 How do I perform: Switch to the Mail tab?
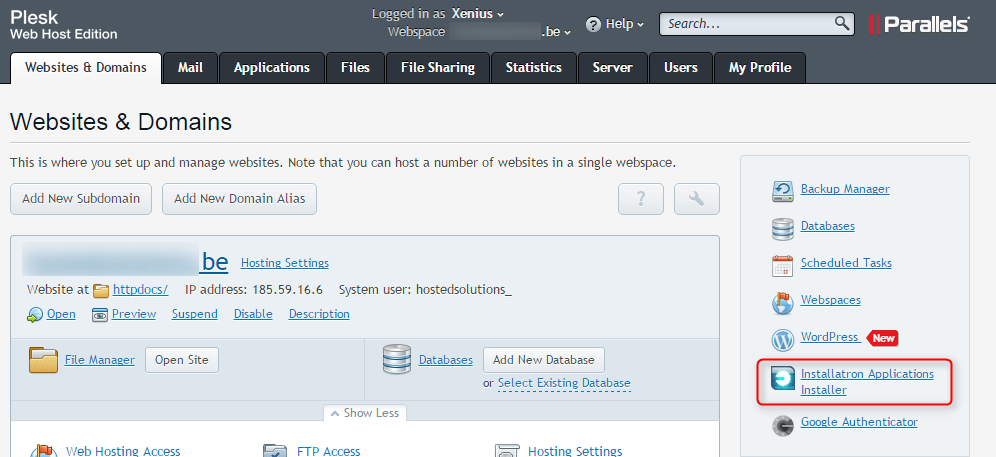click(x=191, y=67)
